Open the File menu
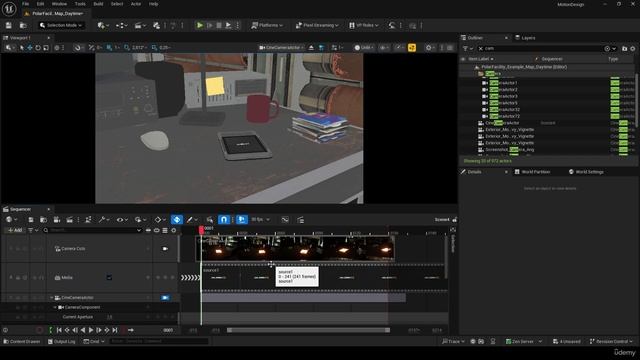640x360 pixels. 25,4
